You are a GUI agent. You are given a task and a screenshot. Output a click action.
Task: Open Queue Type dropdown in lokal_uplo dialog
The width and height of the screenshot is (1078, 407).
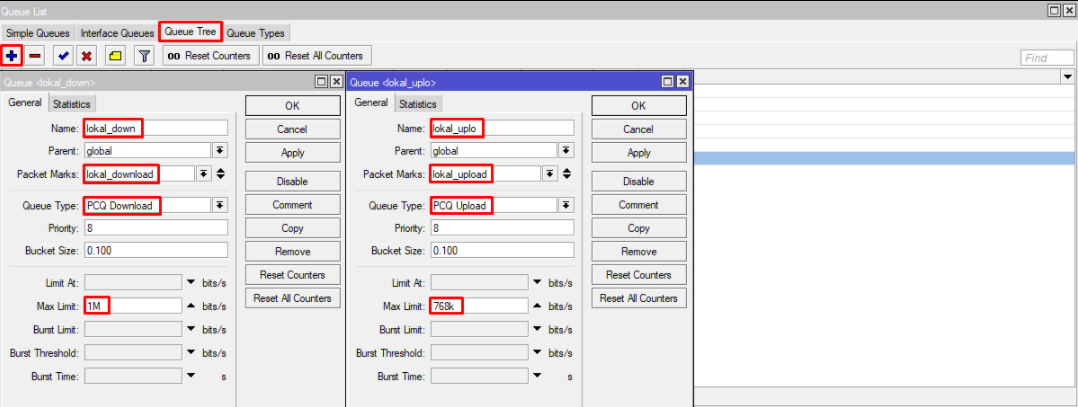pyautogui.click(x=566, y=205)
